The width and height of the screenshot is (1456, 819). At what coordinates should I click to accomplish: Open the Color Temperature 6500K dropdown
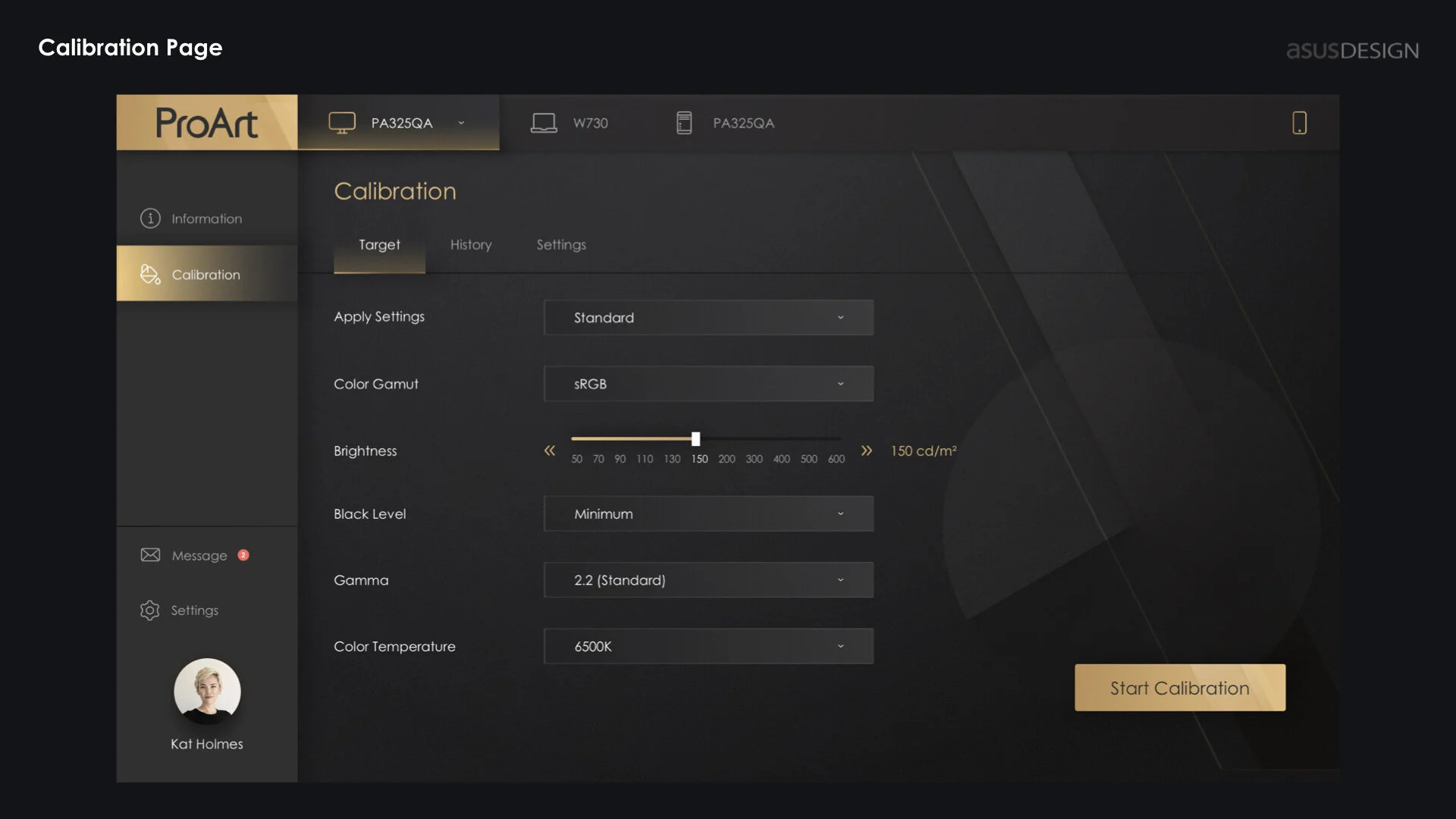pyautogui.click(x=708, y=646)
